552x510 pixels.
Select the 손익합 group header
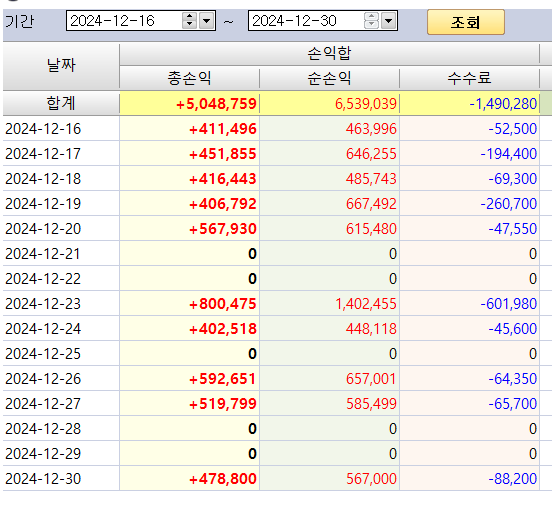pyautogui.click(x=329, y=53)
